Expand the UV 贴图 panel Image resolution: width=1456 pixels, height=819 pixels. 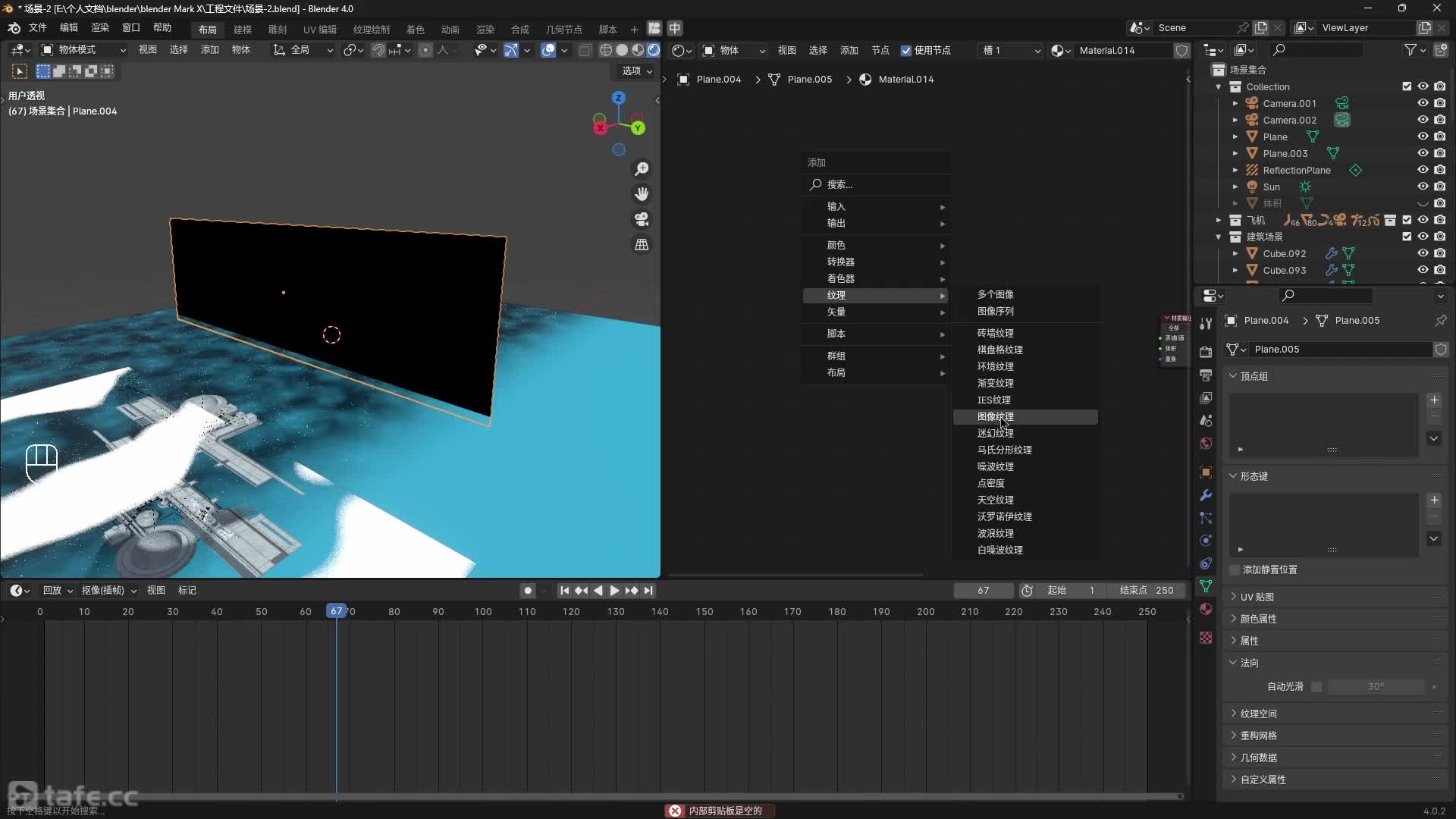coord(1257,598)
